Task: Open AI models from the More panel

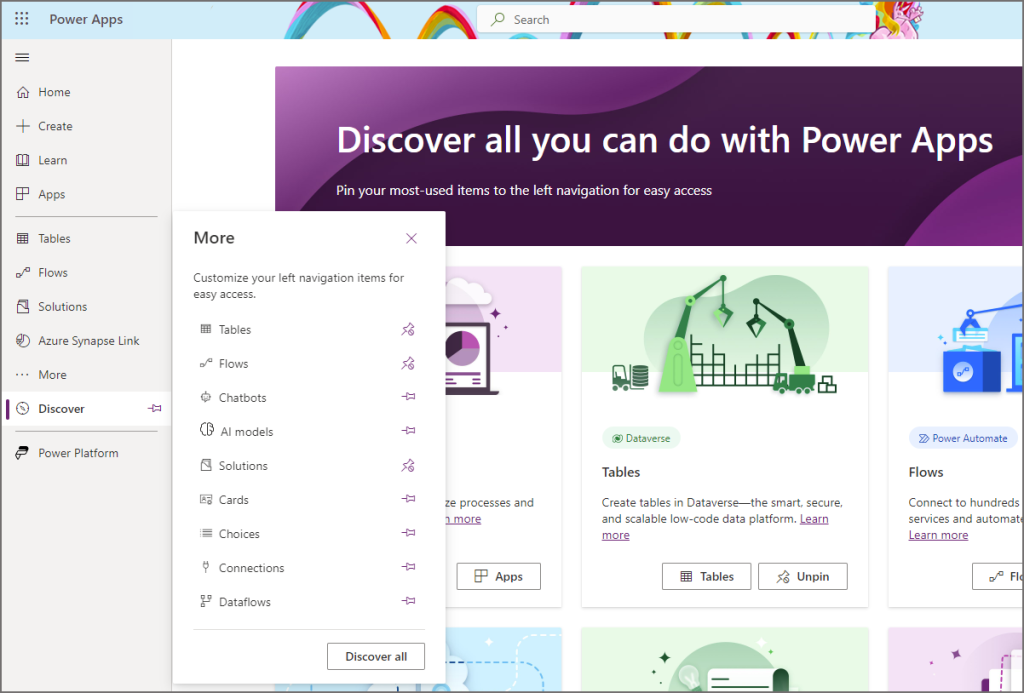Action: coord(236,431)
